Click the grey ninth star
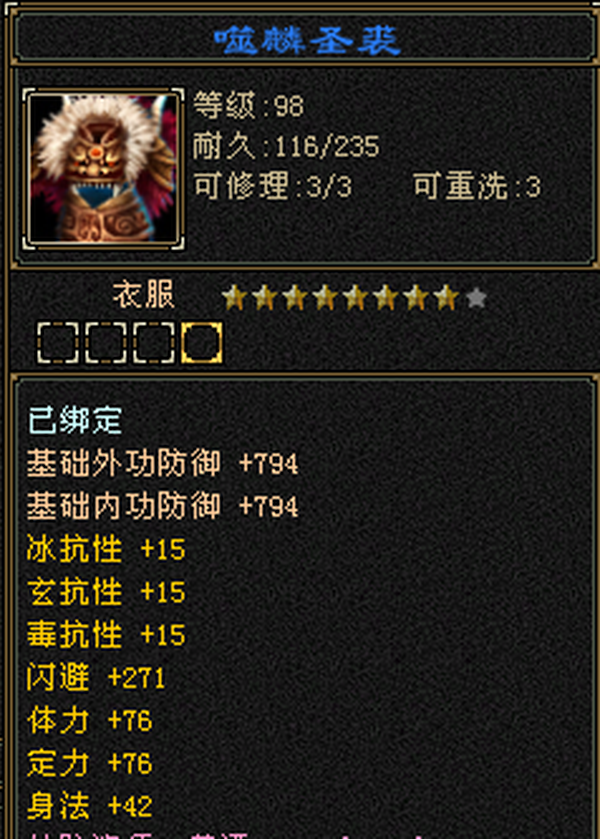 pyautogui.click(x=476, y=298)
